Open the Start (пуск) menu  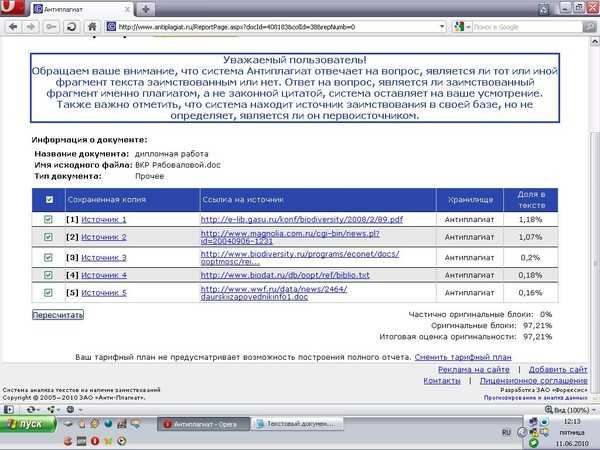[x=28, y=424]
